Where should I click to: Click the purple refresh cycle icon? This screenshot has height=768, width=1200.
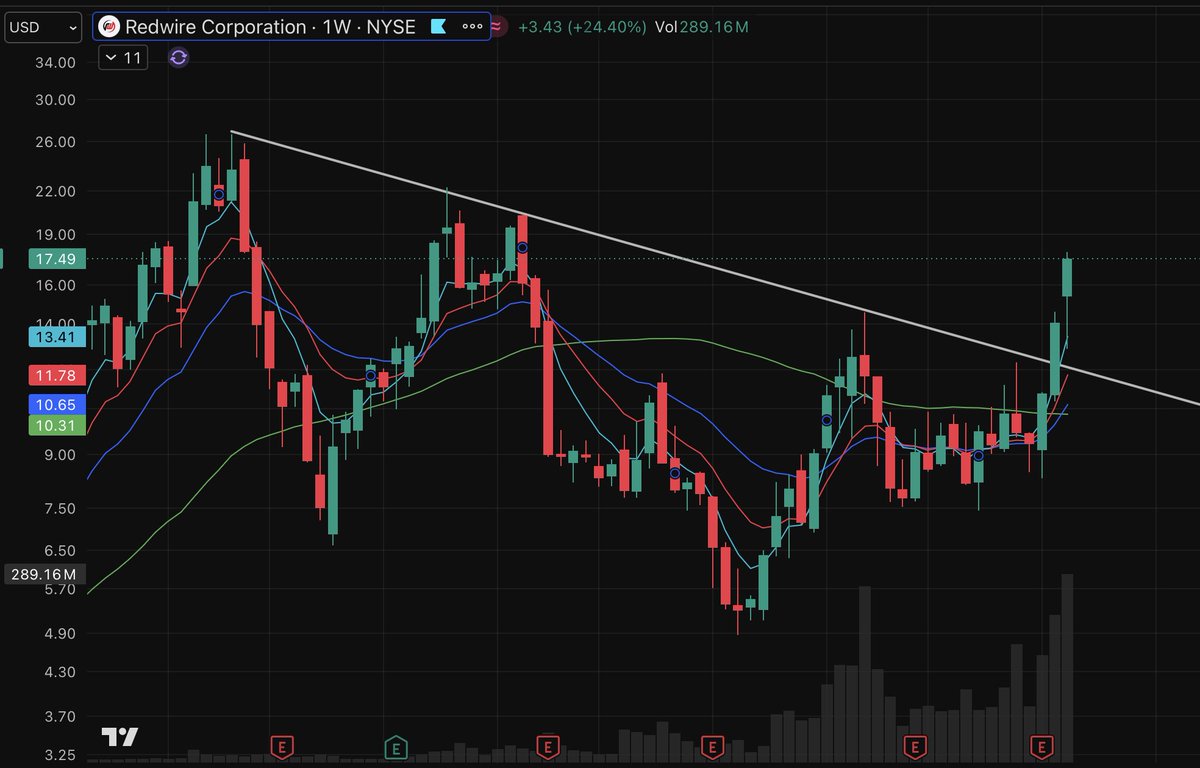click(x=178, y=58)
